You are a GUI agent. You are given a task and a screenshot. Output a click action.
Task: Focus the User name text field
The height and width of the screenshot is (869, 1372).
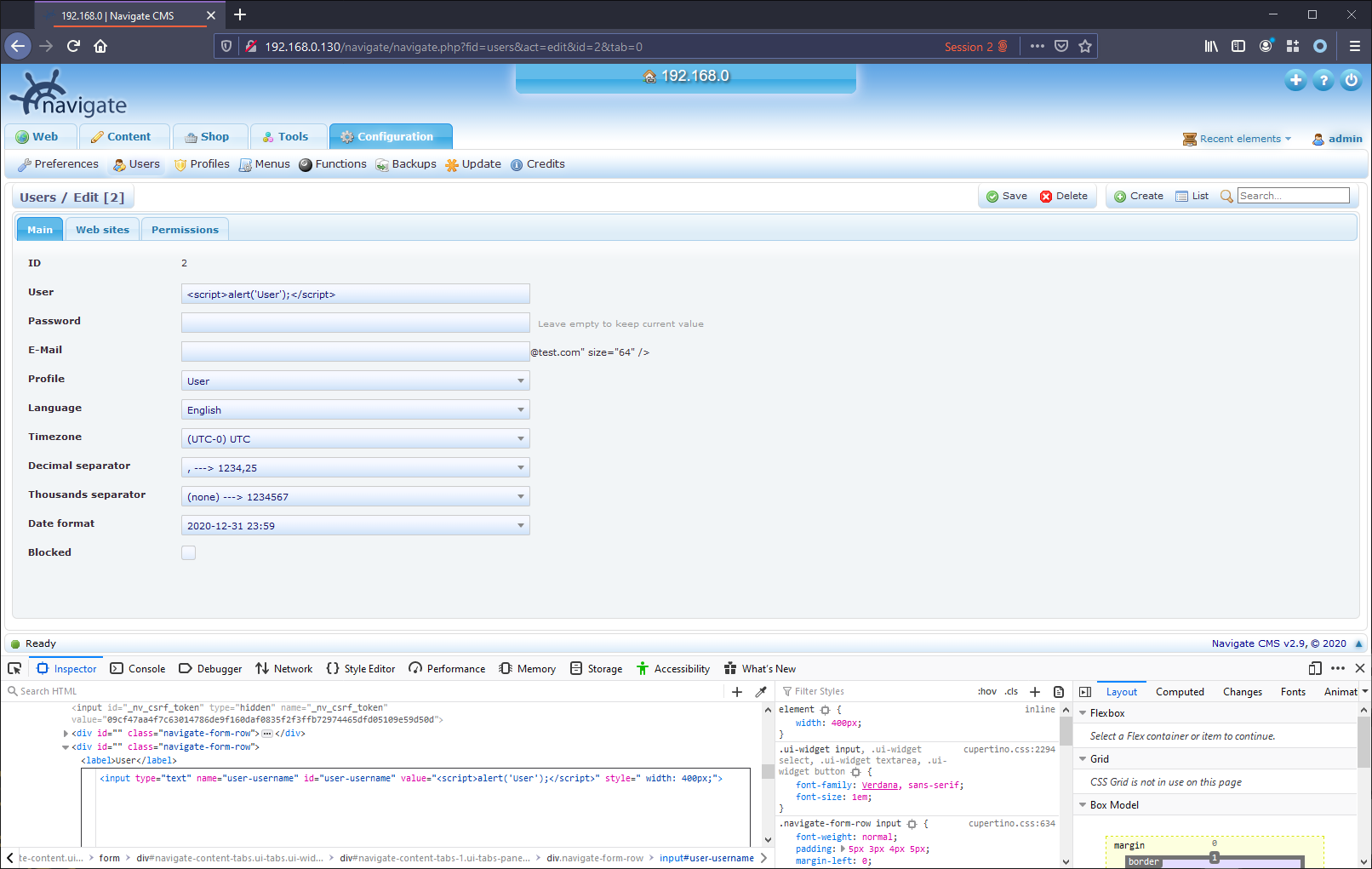point(356,294)
